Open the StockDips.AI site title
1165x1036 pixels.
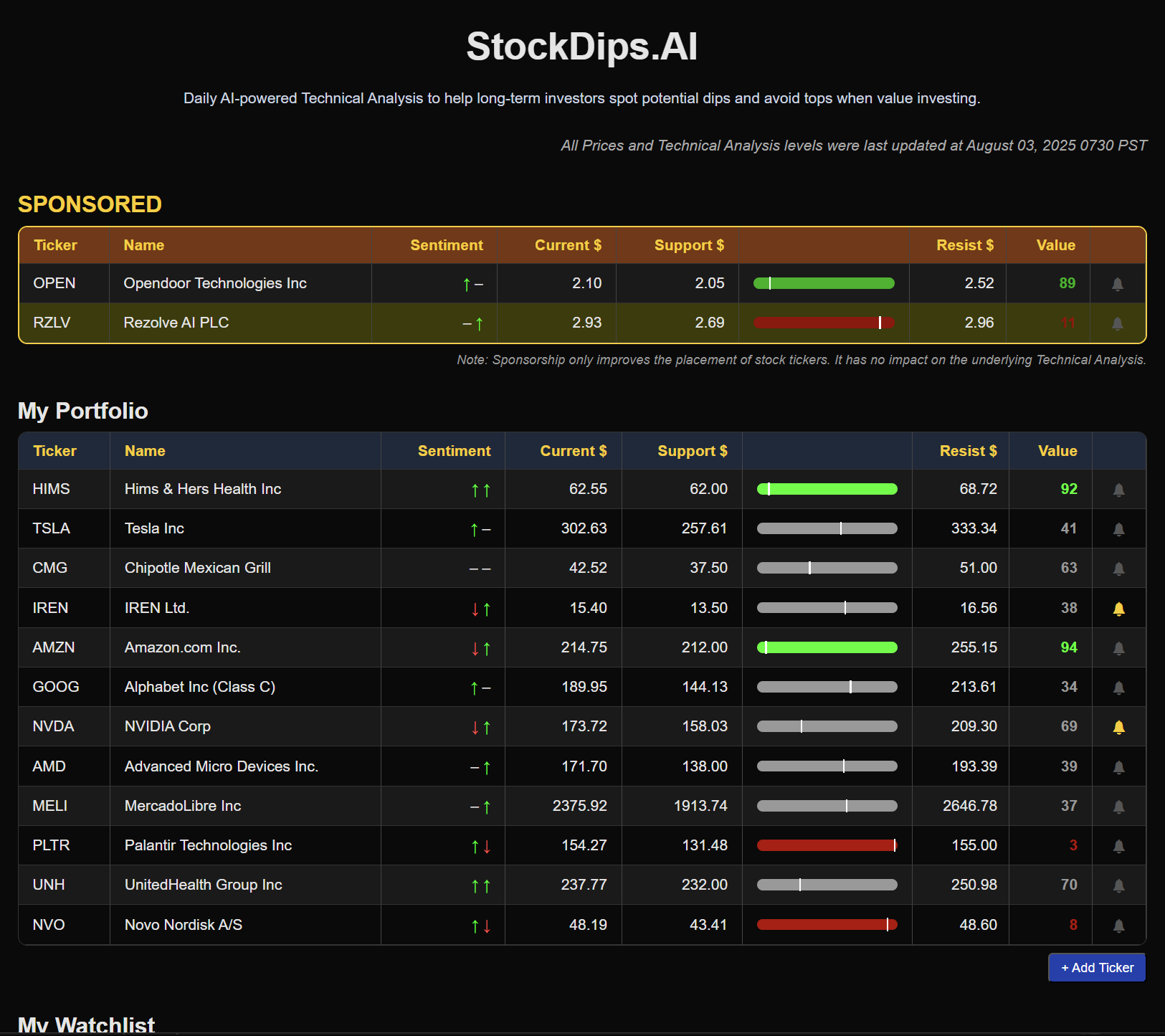click(581, 47)
